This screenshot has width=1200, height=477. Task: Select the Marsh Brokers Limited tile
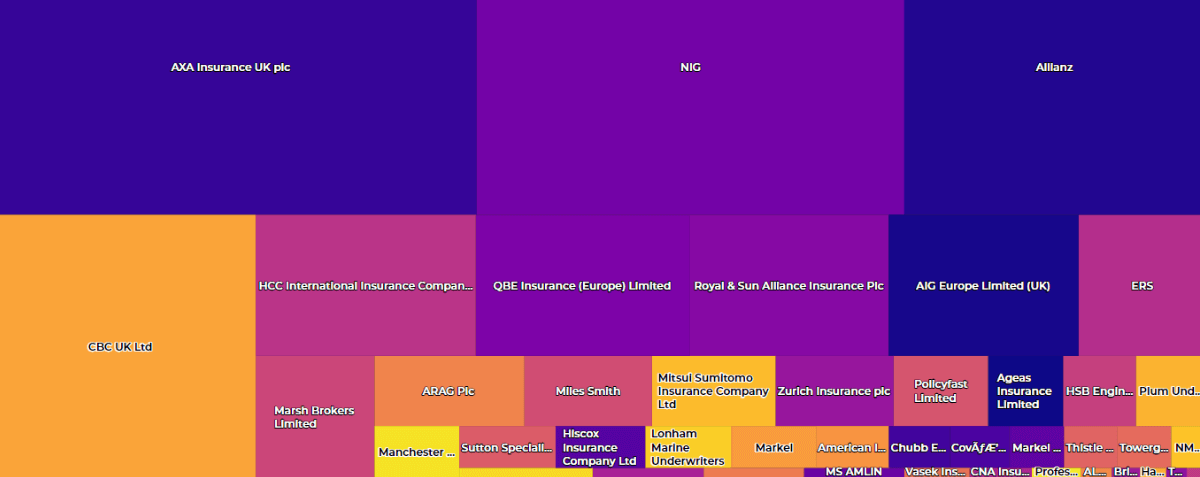click(x=315, y=416)
